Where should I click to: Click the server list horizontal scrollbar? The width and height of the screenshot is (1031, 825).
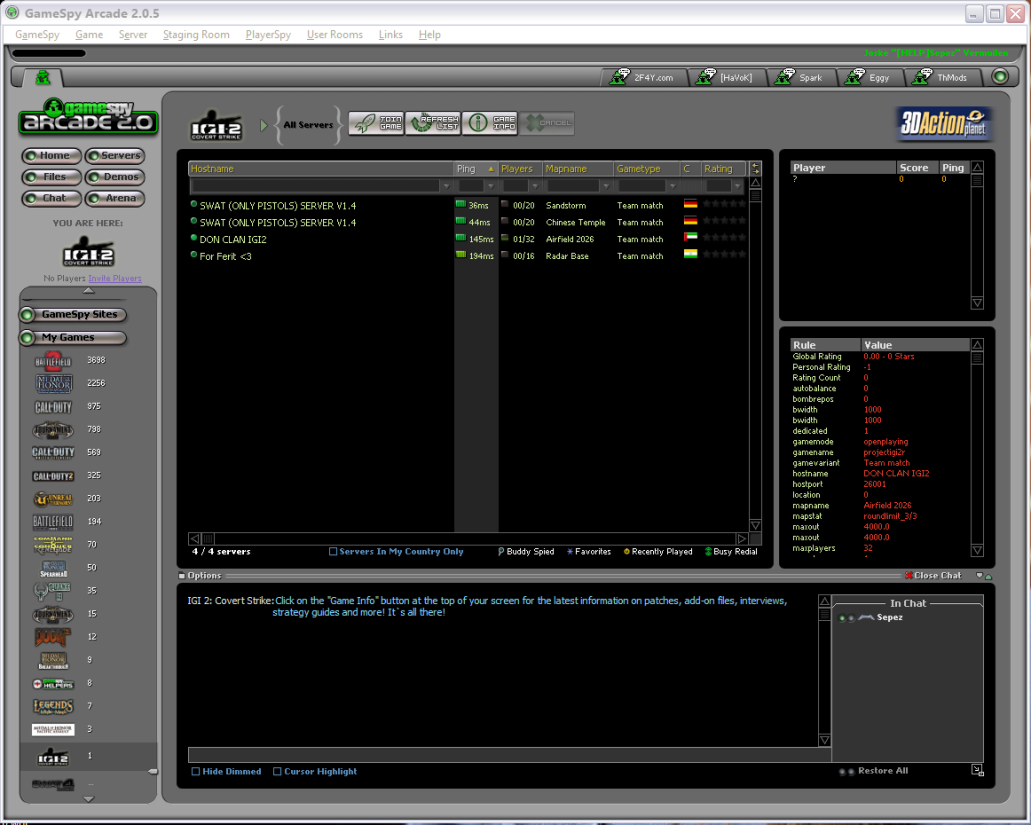(x=468, y=539)
